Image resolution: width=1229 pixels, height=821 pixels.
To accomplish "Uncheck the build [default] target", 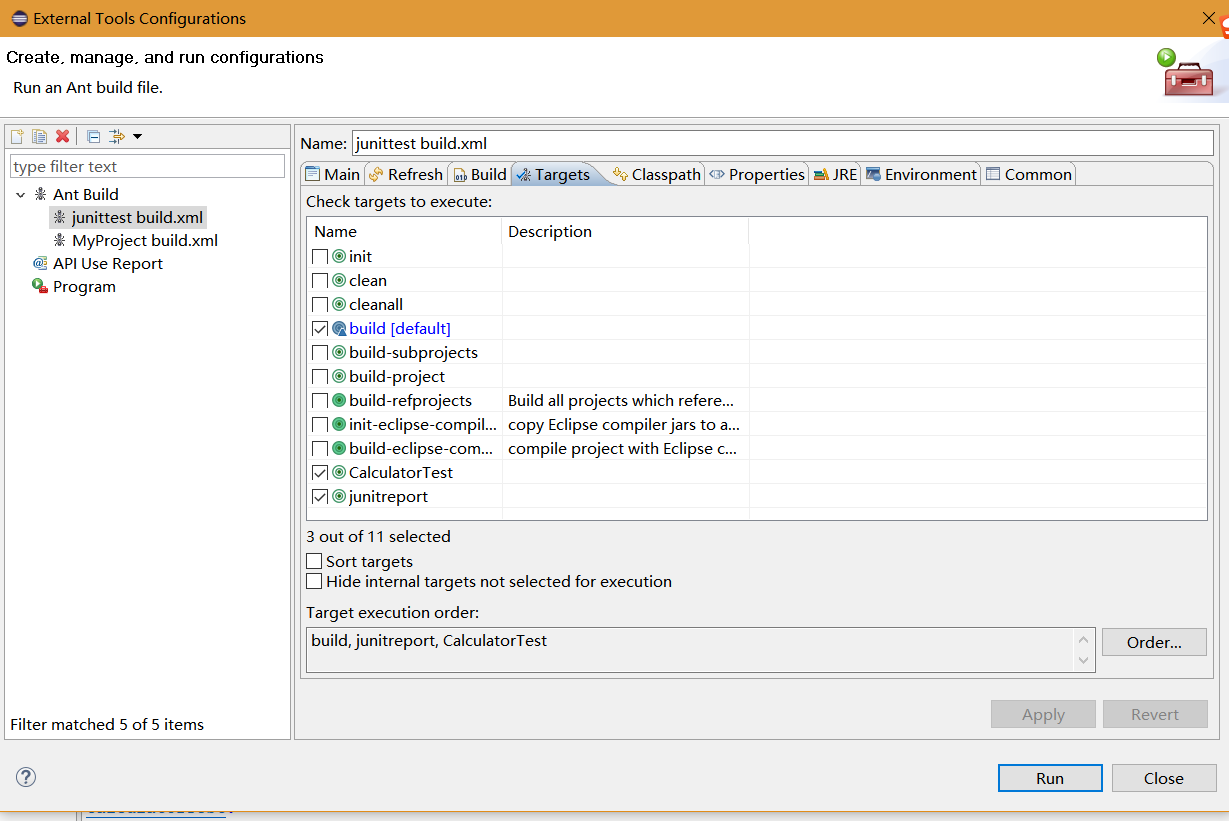I will (320, 328).
